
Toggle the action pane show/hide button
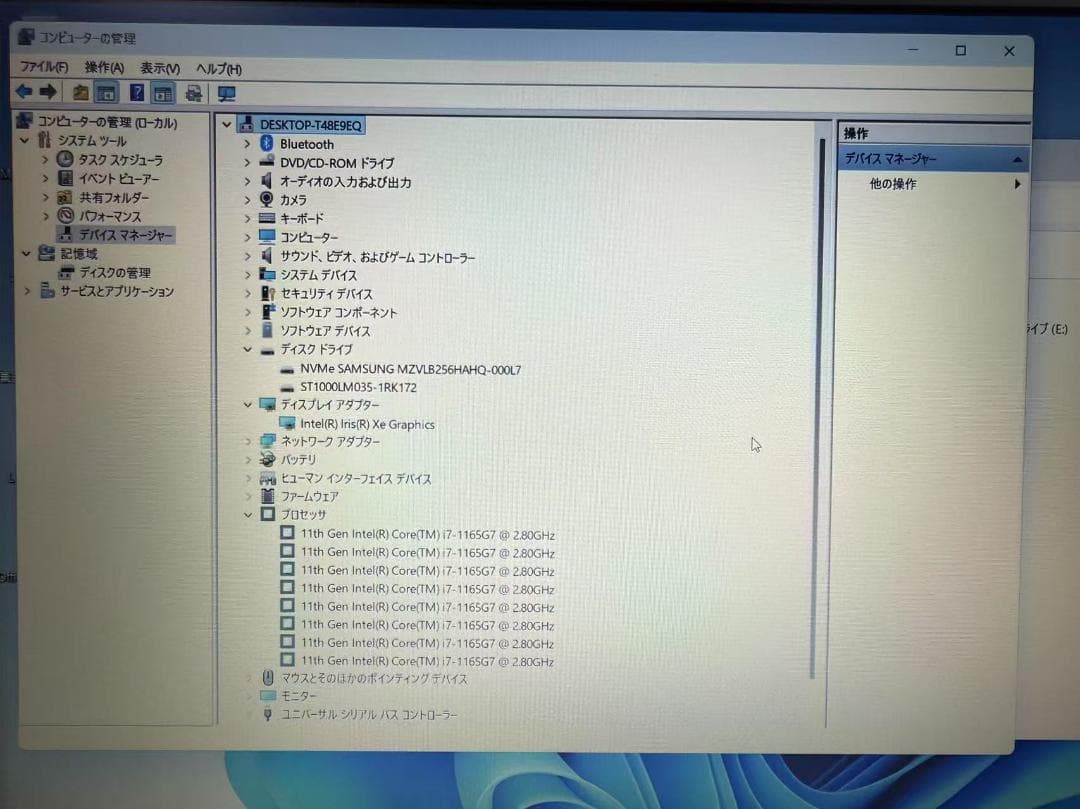[x=164, y=93]
